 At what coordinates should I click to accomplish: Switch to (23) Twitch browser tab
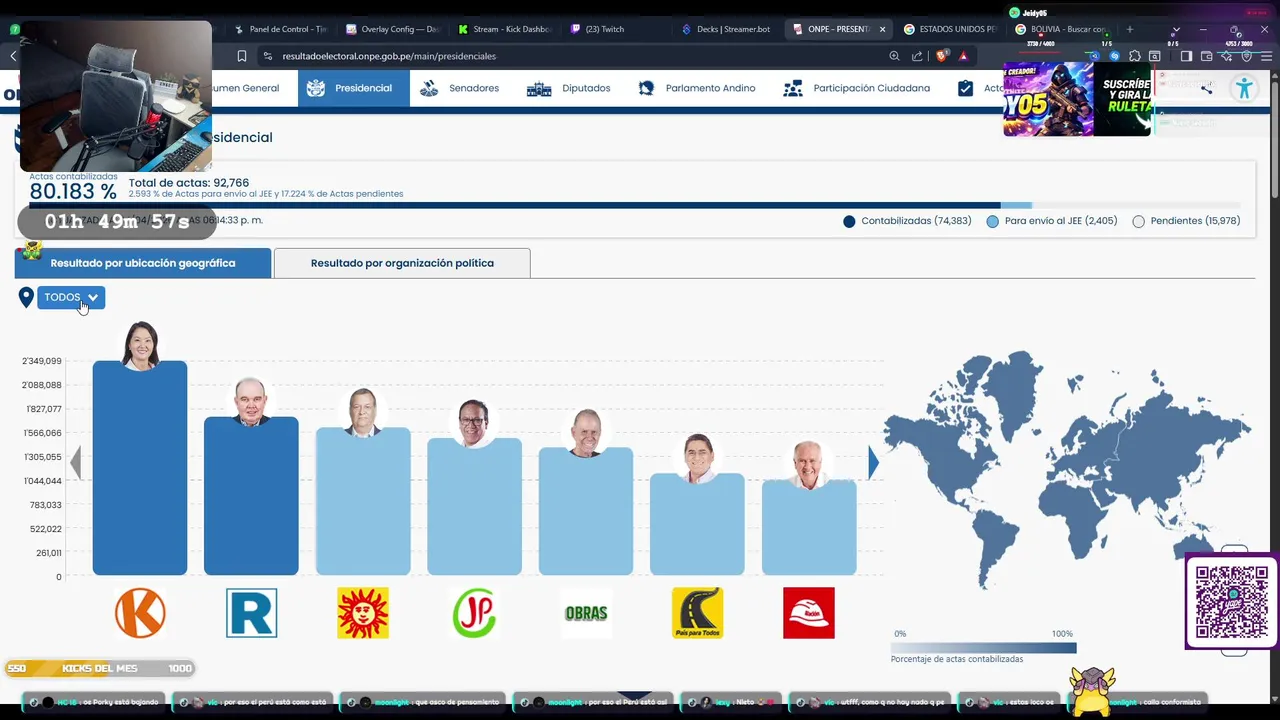tap(615, 29)
